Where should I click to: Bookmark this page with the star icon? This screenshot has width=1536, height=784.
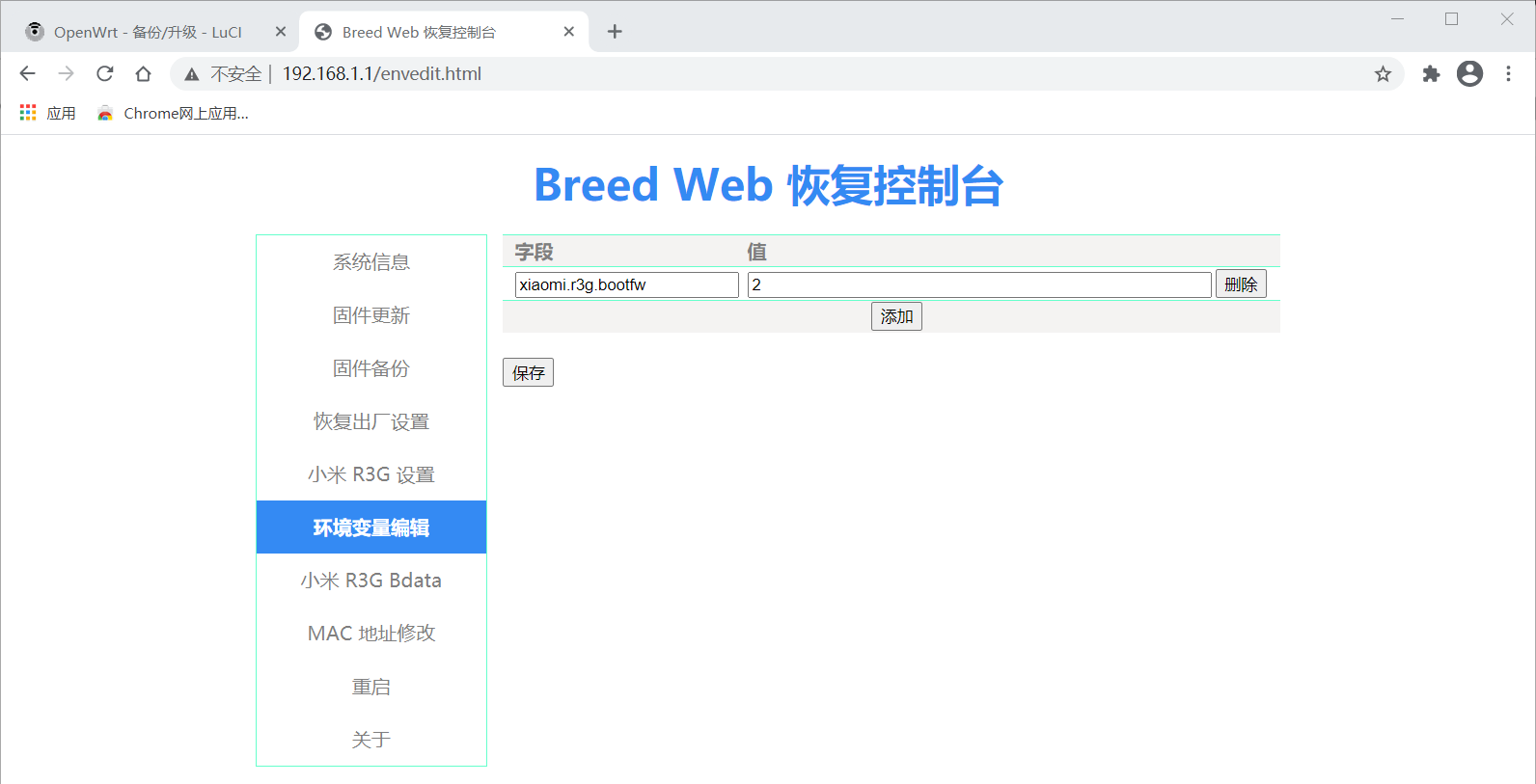1383,74
